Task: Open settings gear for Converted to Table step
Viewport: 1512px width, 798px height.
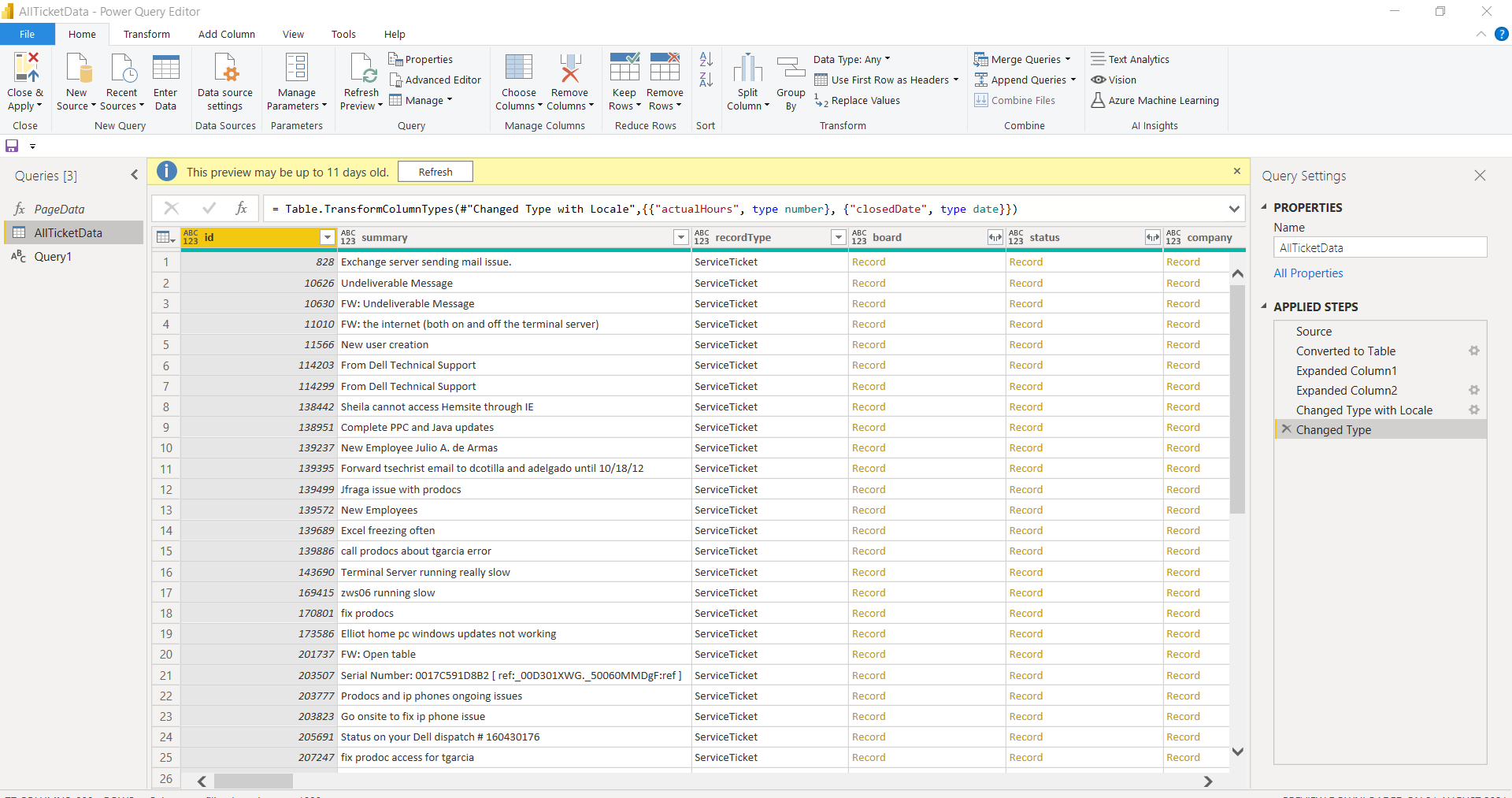Action: 1474,351
